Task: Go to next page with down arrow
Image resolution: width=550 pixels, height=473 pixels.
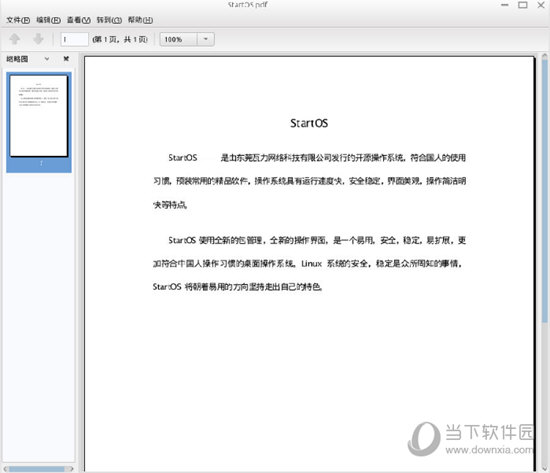Action: tap(38, 39)
